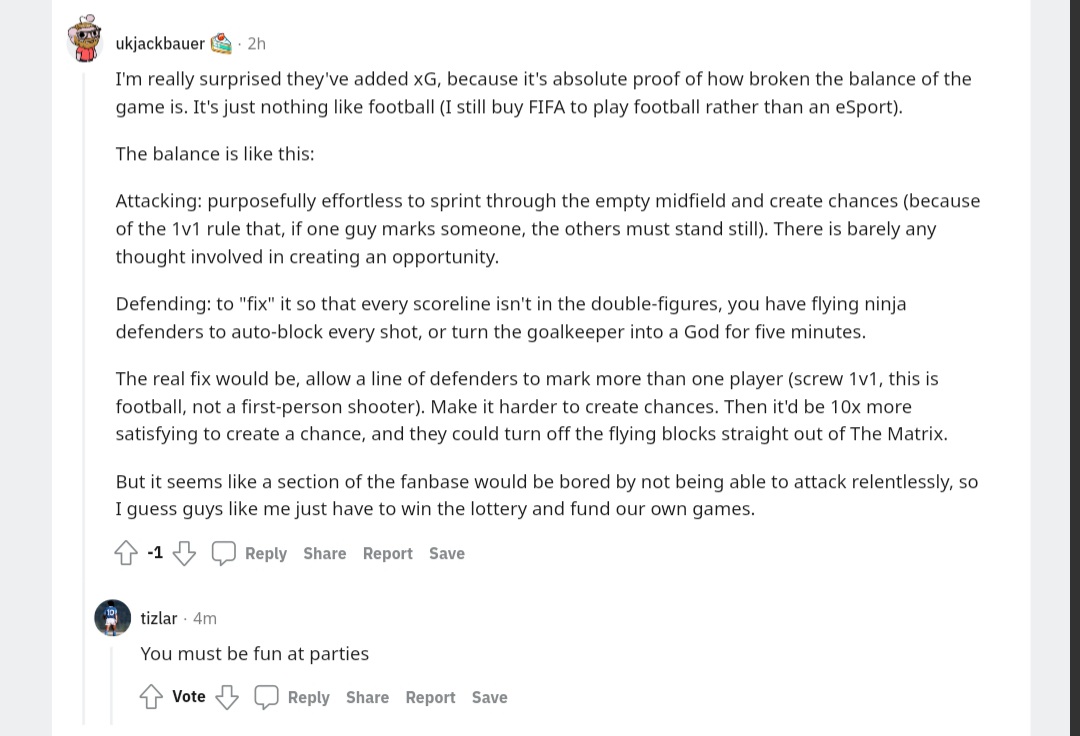This screenshot has width=1080, height=736.
Task: Click speech bubble icon under tizlar's reply
Action: [x=266, y=697]
